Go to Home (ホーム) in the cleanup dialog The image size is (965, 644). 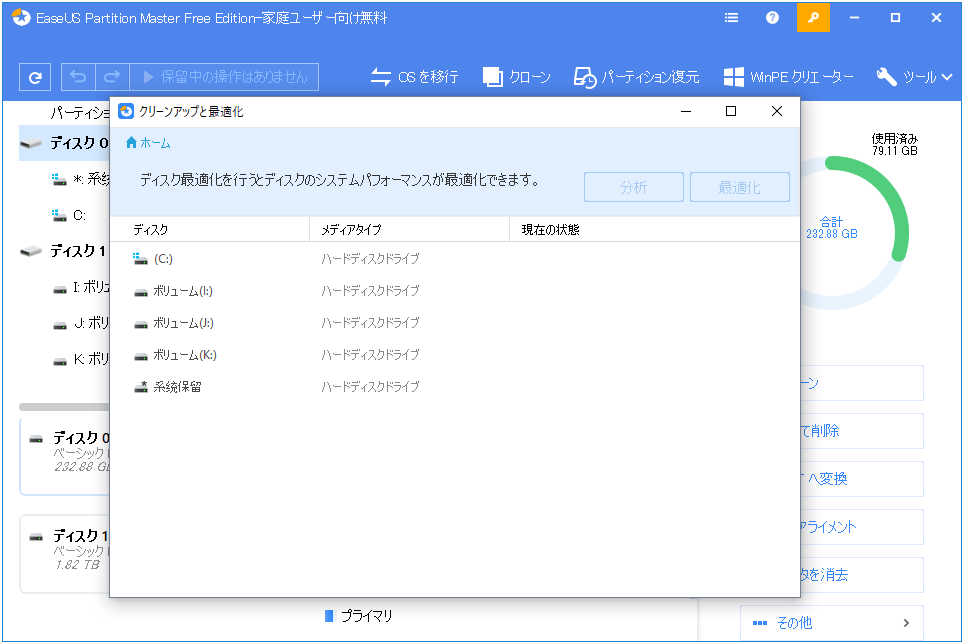click(148, 143)
